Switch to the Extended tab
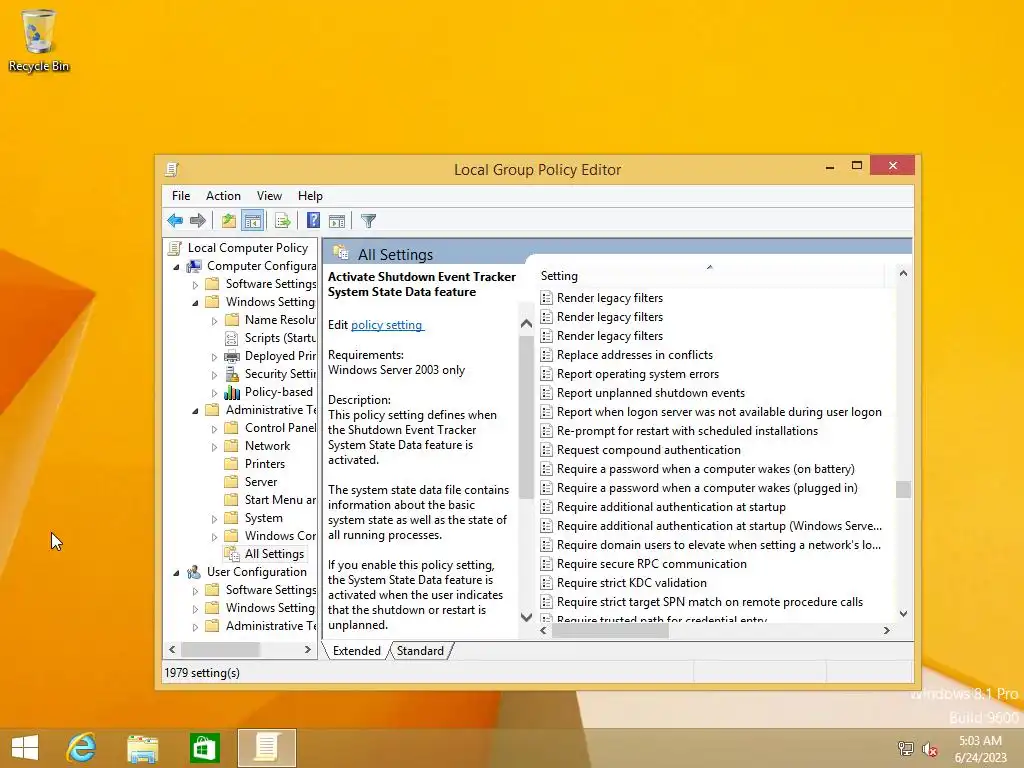Image resolution: width=1024 pixels, height=768 pixels. (x=357, y=651)
